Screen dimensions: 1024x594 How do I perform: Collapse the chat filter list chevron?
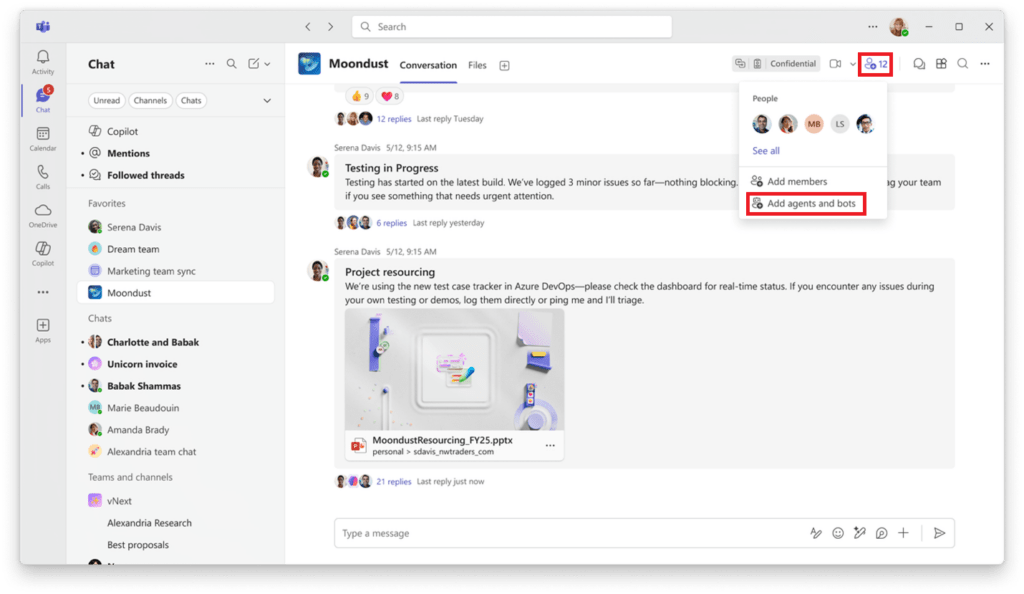pos(266,100)
